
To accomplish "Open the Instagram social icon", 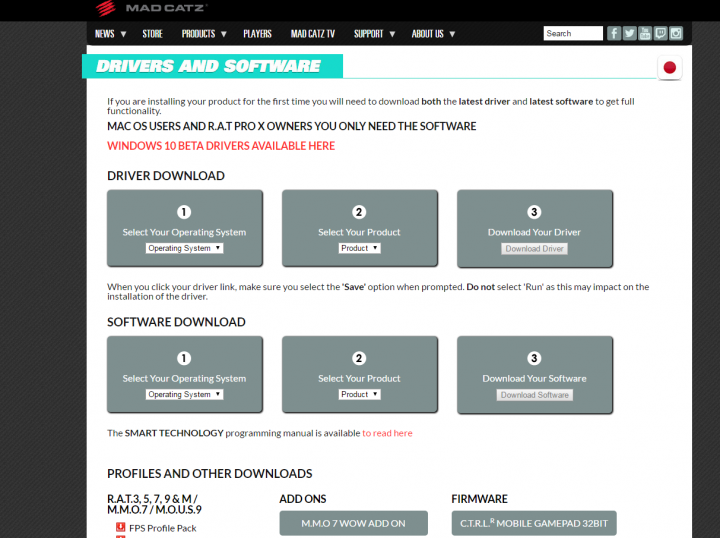I will coord(676,33).
